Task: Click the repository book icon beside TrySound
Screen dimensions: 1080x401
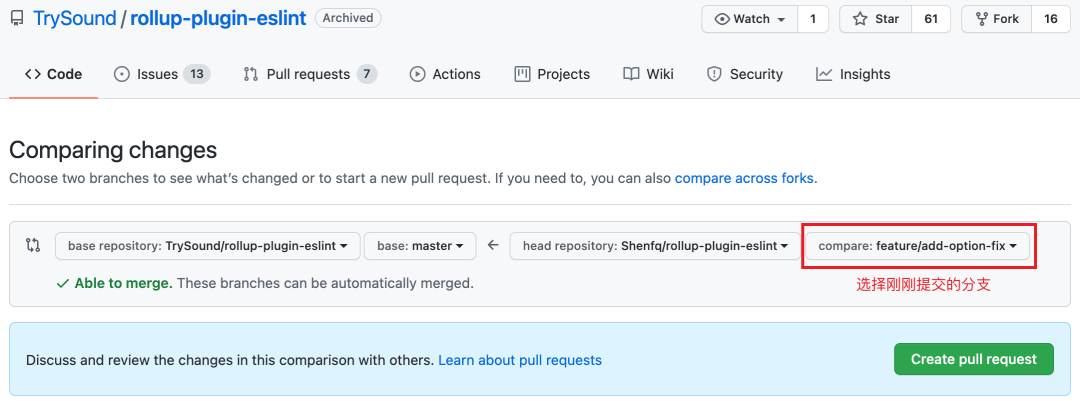Action: 16,18
